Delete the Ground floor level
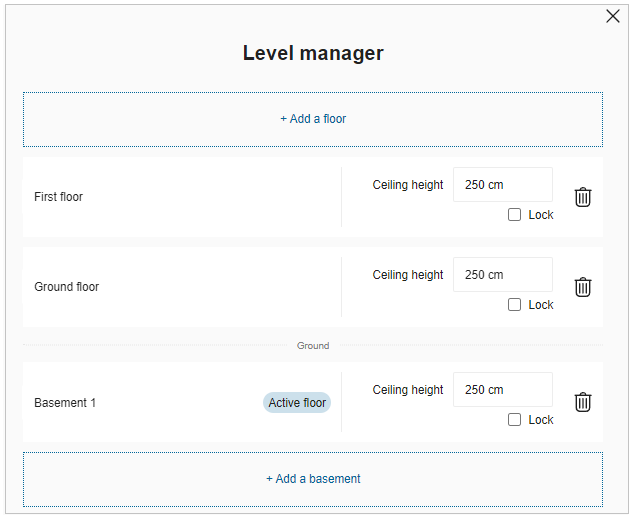The height and width of the screenshot is (516, 634). (583, 287)
